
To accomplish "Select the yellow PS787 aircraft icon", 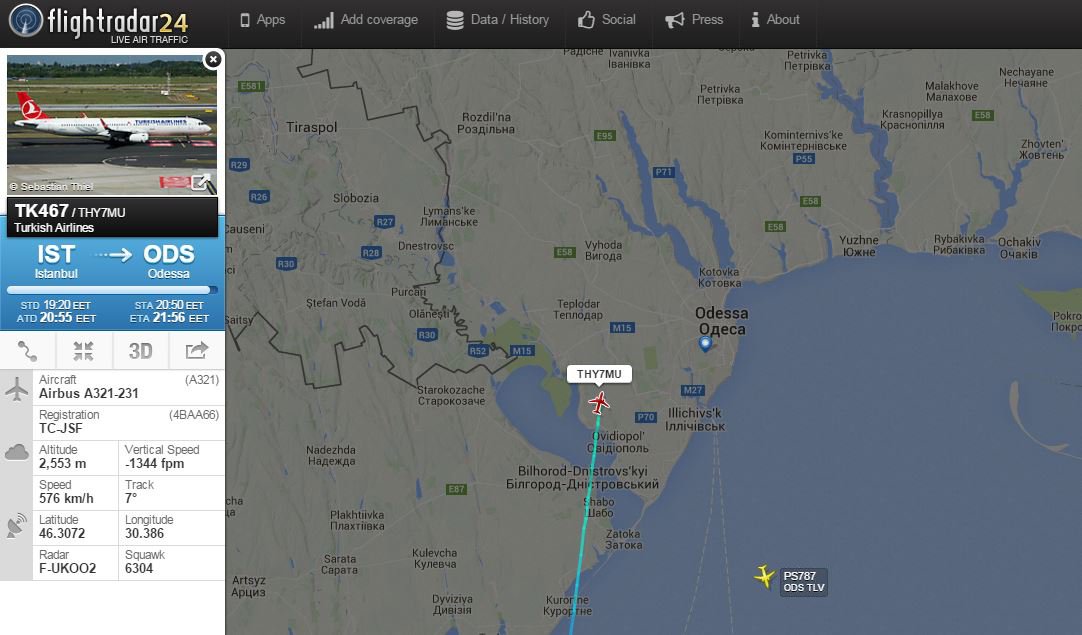I will click(765, 576).
